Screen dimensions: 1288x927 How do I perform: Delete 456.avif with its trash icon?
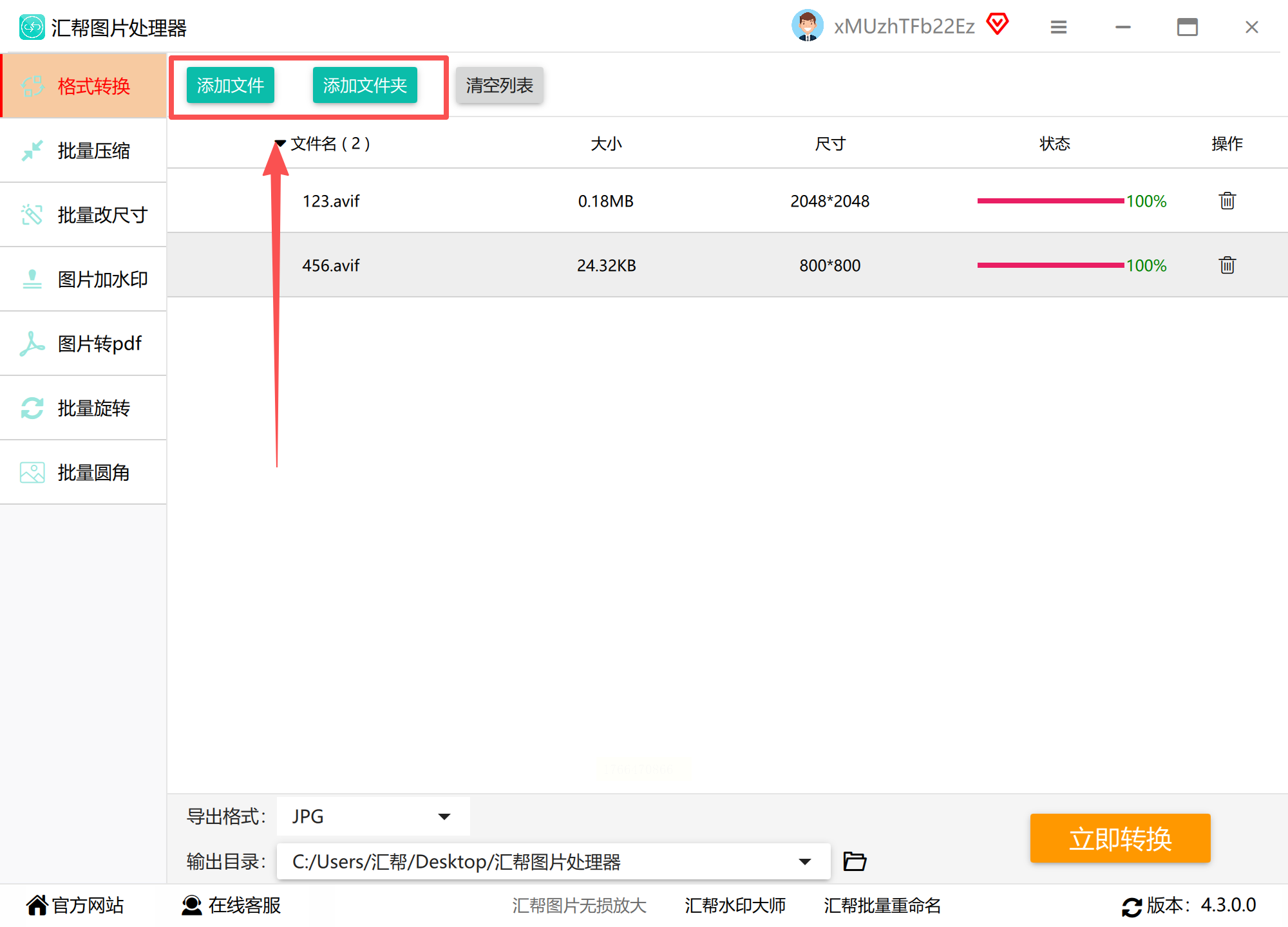[1227, 265]
